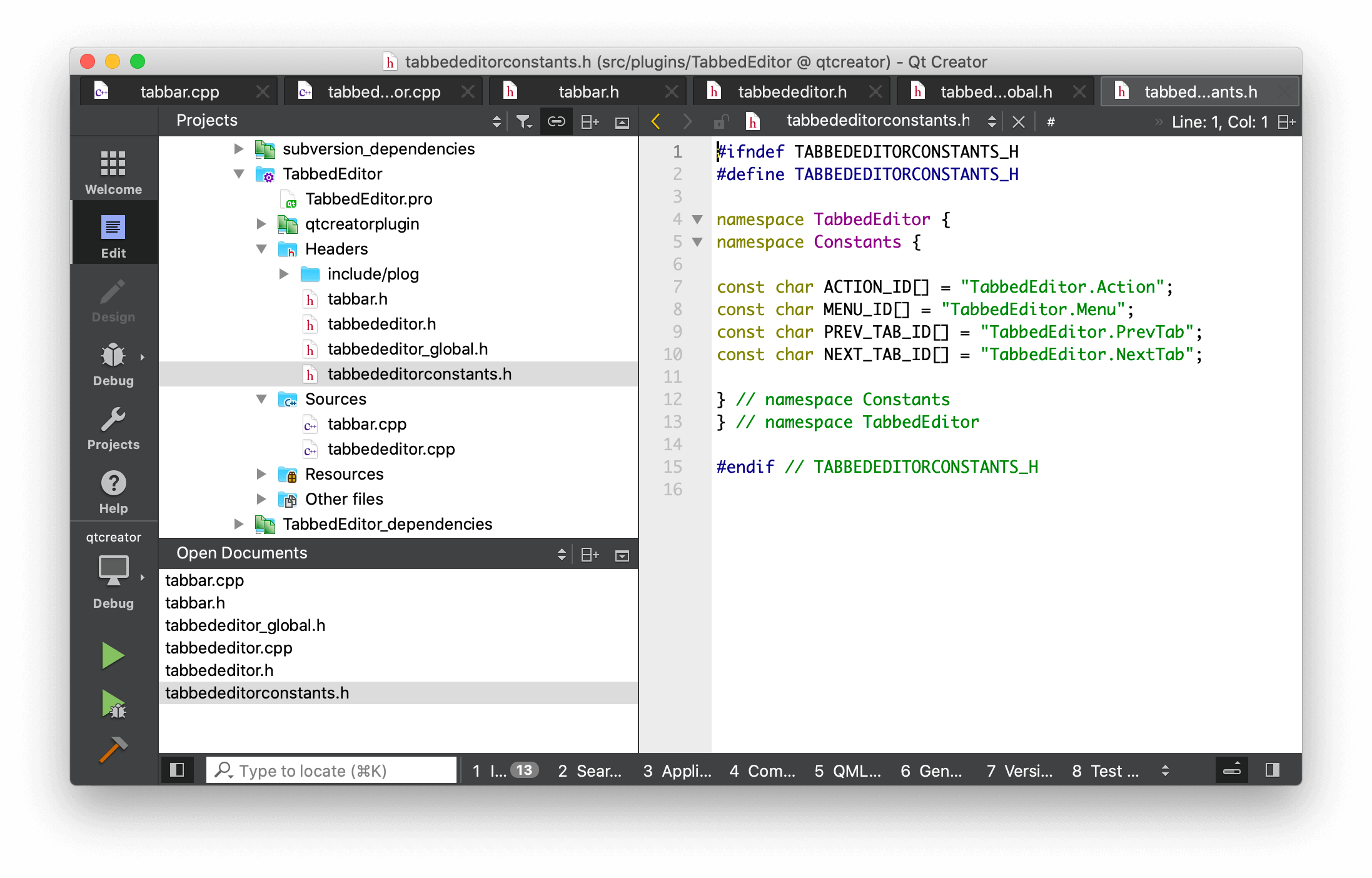Open the Help mode

(113, 492)
